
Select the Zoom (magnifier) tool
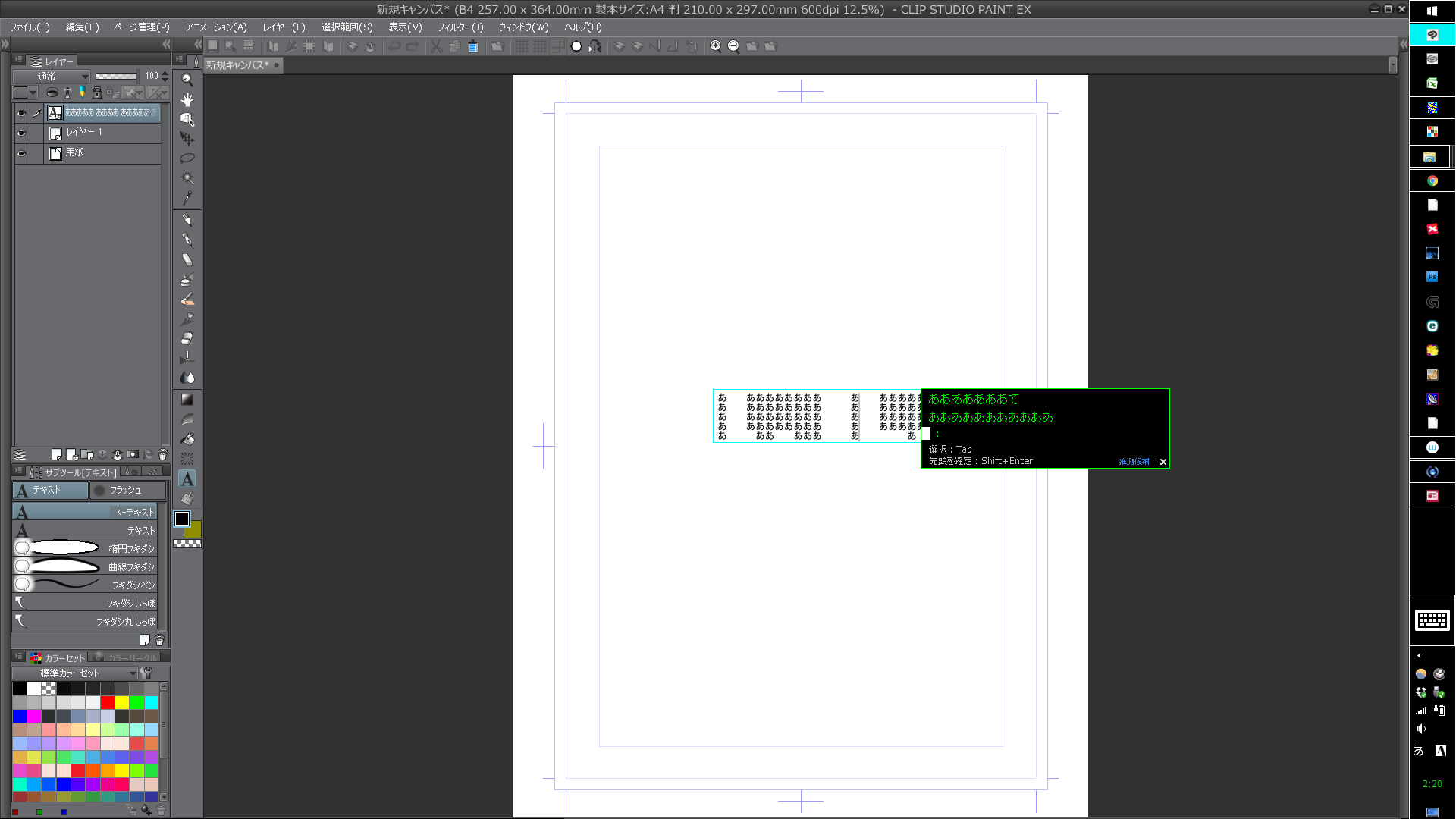point(187,80)
